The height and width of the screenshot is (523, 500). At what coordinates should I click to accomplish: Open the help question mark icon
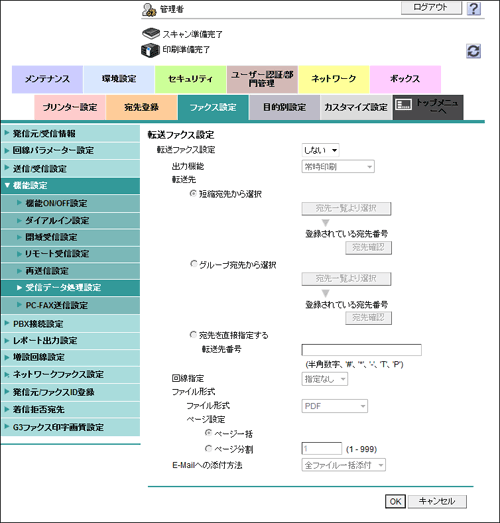[x=474, y=9]
